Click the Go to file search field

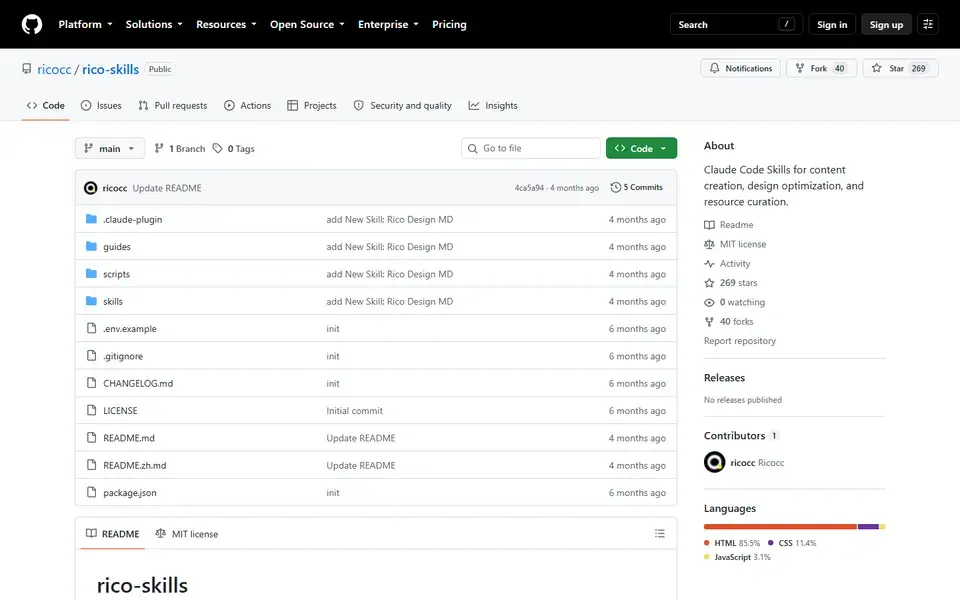click(530, 148)
